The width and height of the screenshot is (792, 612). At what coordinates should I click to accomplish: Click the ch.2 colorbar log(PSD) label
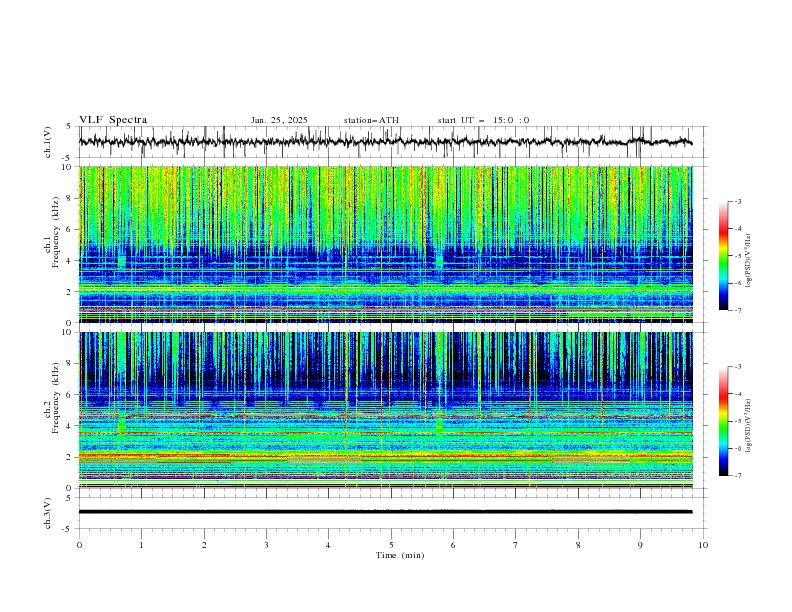(x=749, y=426)
